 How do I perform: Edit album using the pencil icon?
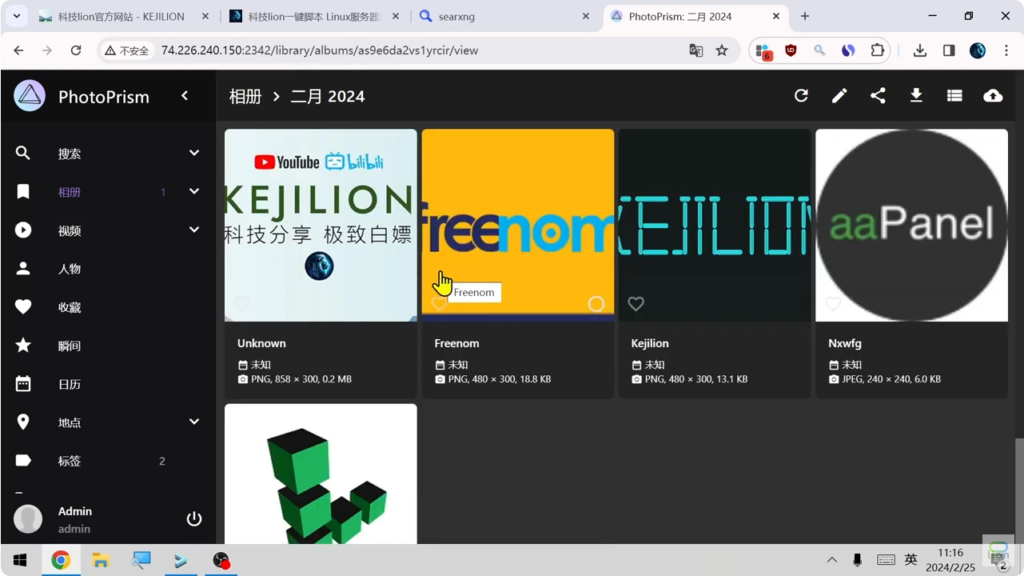pyautogui.click(x=839, y=96)
